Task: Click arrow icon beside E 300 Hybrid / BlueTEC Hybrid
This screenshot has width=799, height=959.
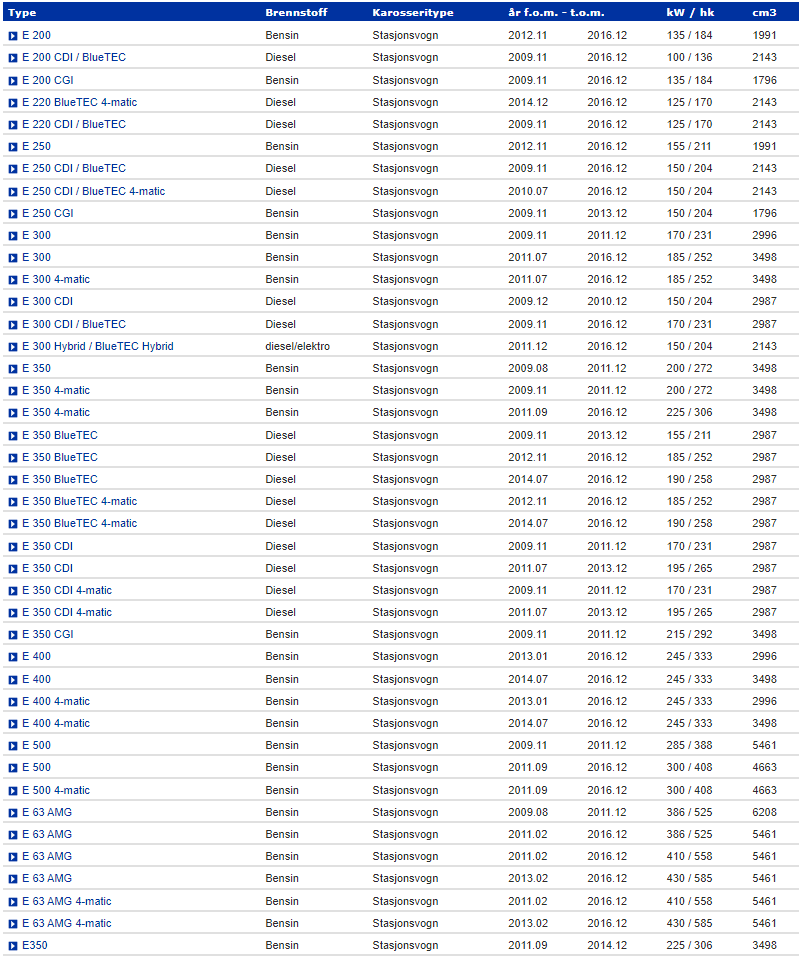Action: pos(13,347)
